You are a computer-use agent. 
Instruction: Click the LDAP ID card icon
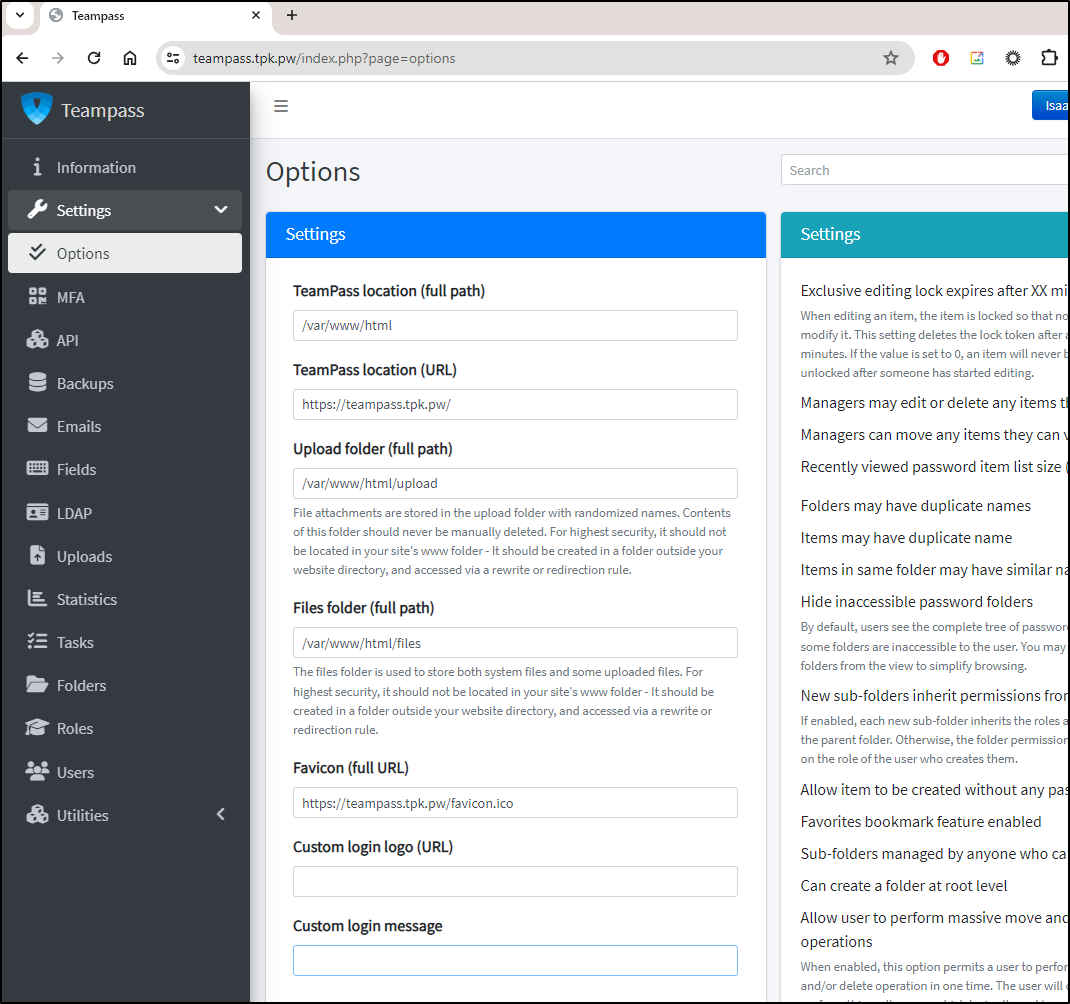point(37,512)
